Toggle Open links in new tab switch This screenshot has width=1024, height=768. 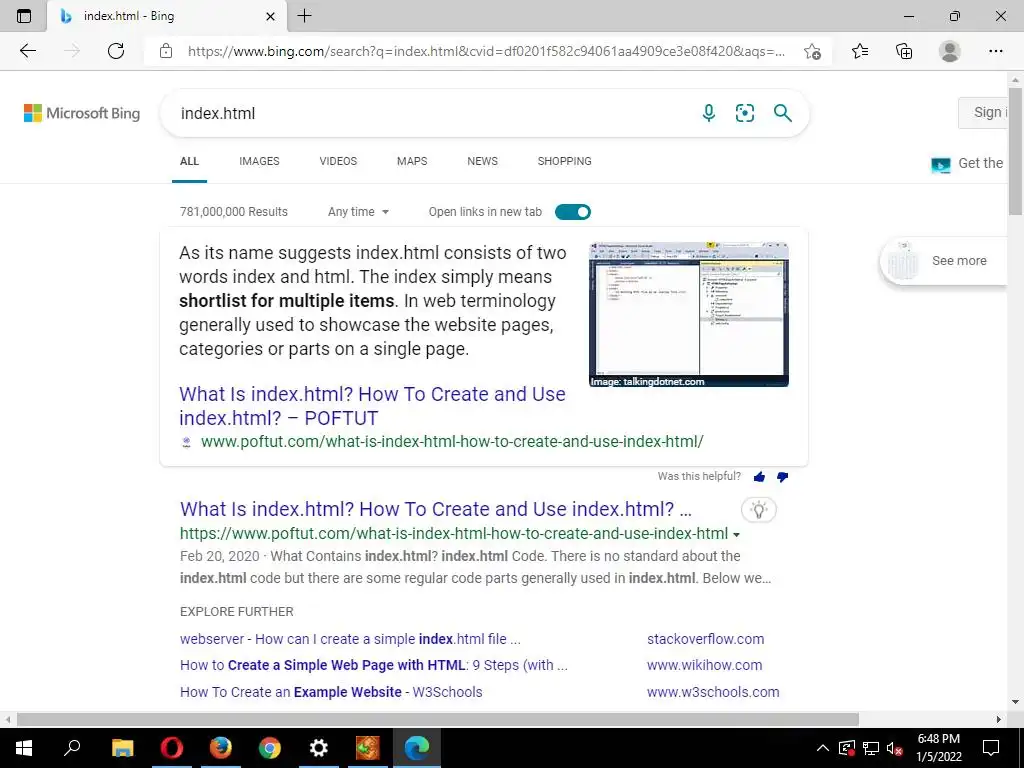point(573,212)
